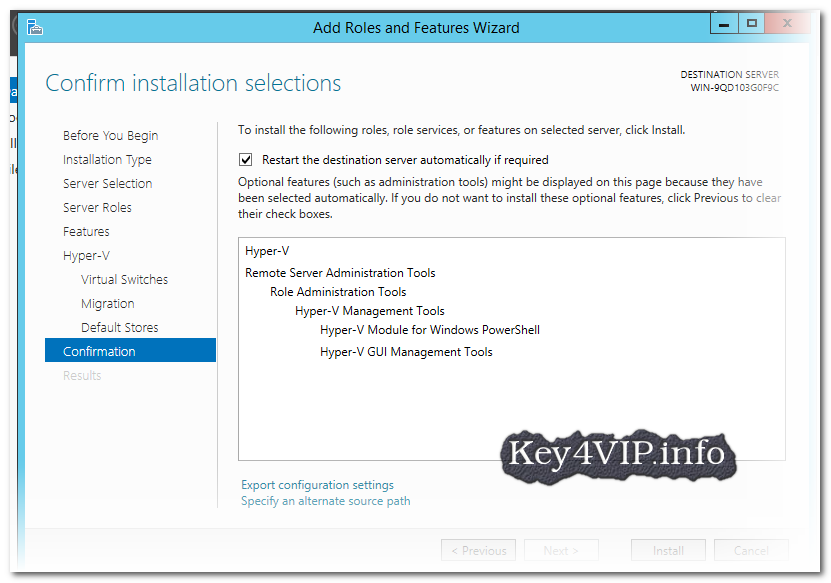Click Export configuration settings link
The height and width of the screenshot is (583, 831).
[317, 485]
